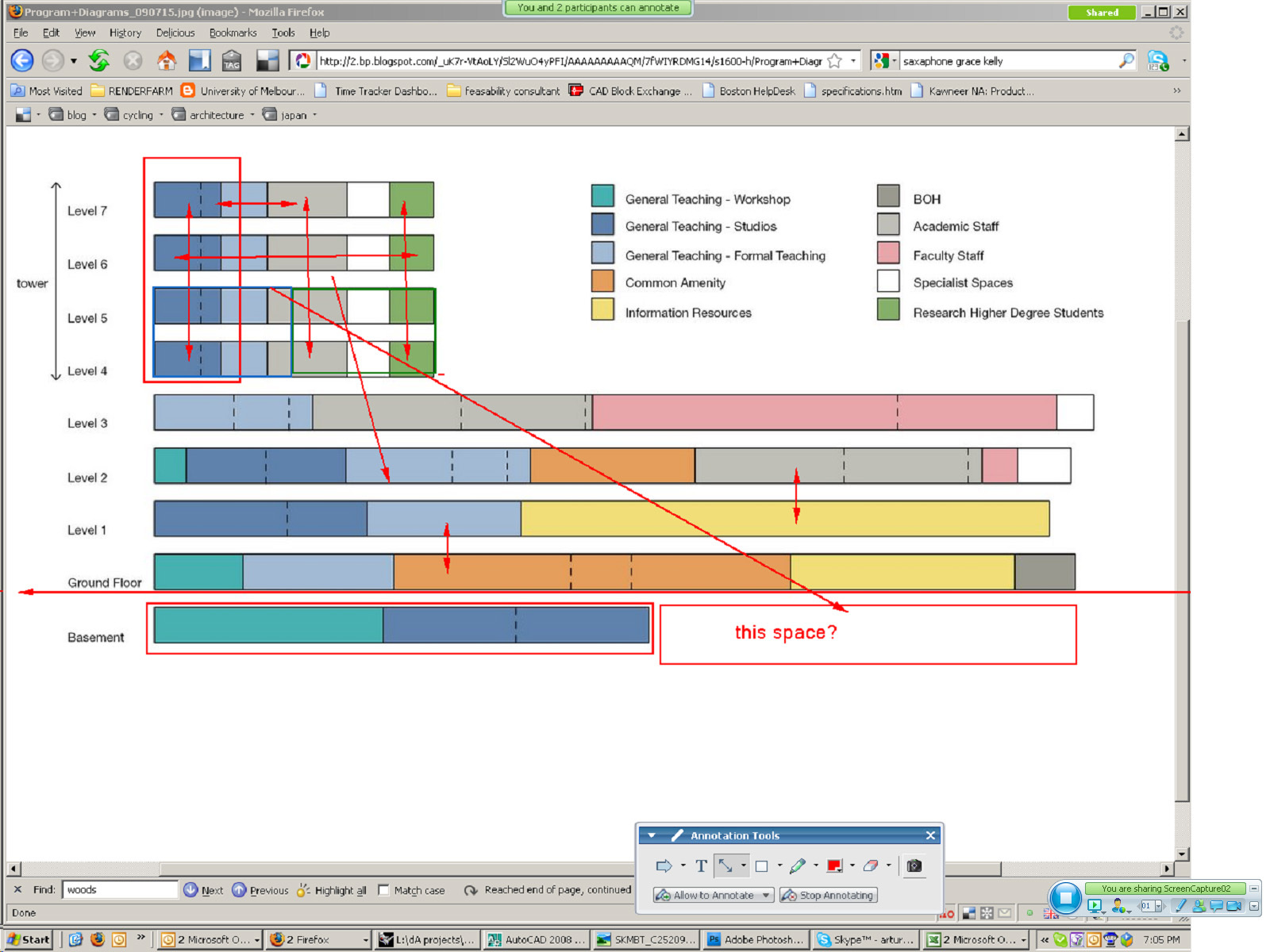The image size is (1270, 952).
Task: Capture screen with the camera icon
Action: coord(914,866)
